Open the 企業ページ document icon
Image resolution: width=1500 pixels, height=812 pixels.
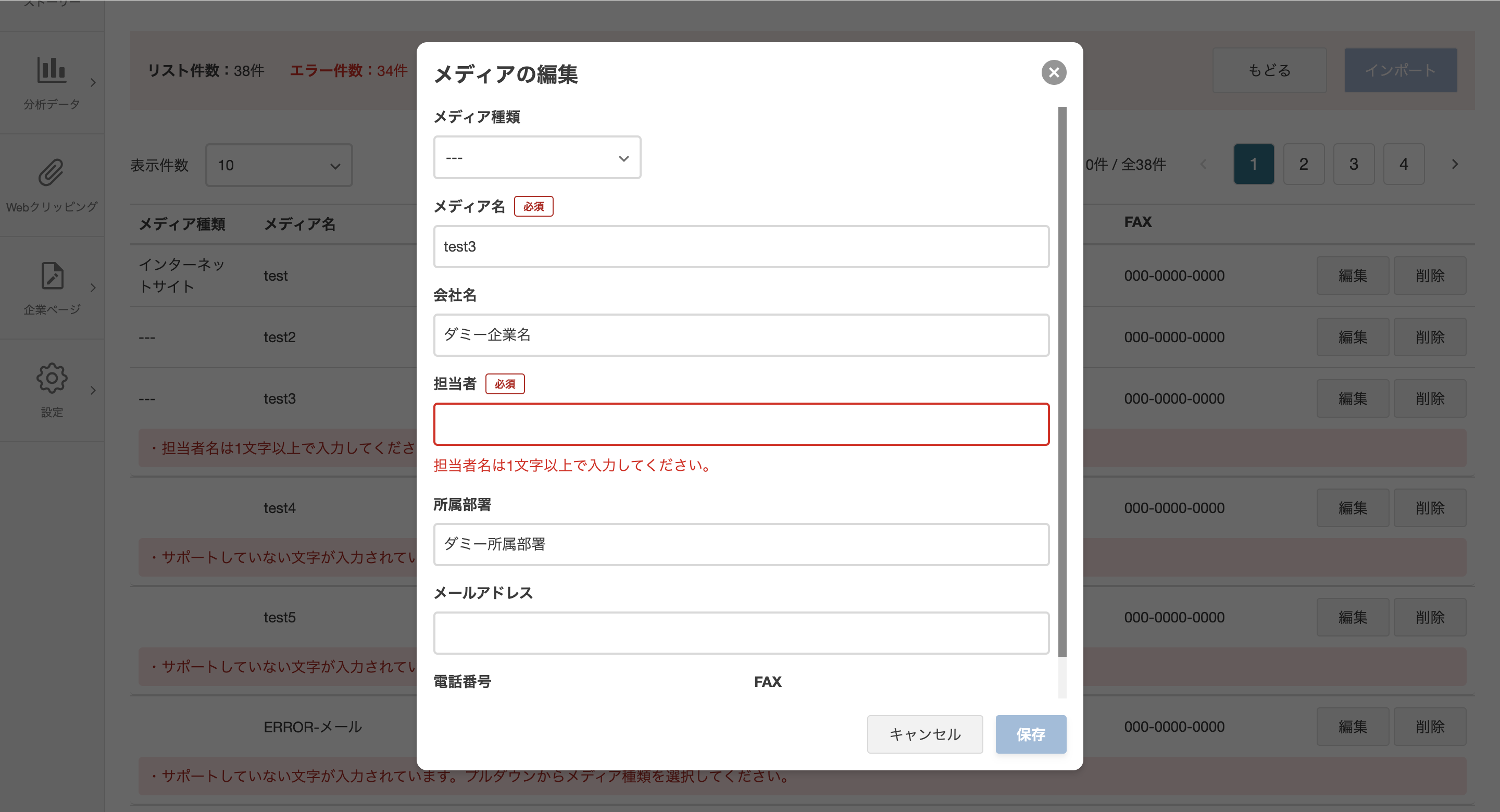53,276
